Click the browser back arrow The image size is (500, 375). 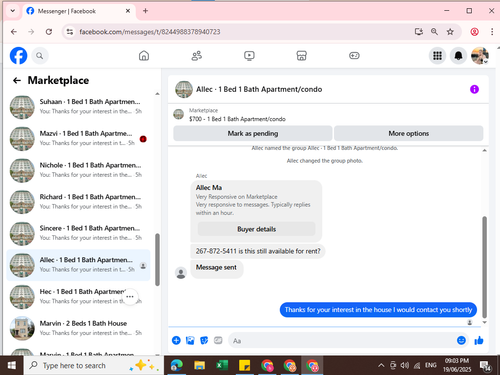coord(14,32)
